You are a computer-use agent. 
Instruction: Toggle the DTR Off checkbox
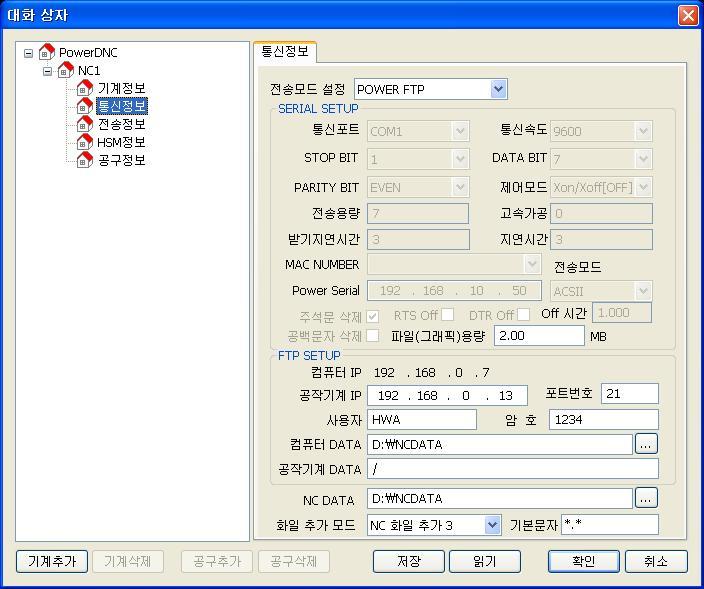pyautogui.click(x=523, y=315)
